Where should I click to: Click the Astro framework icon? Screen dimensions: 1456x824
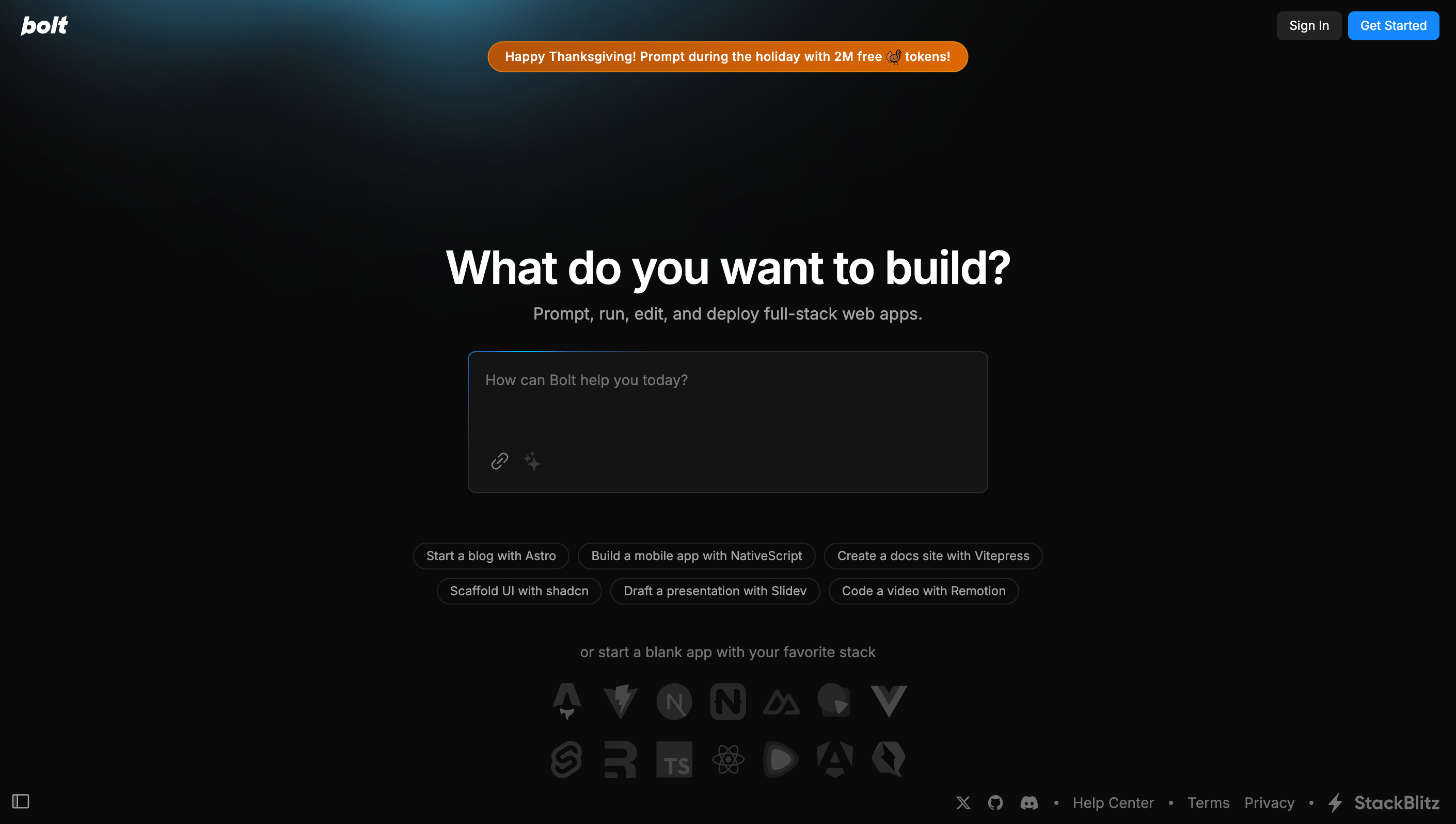566,701
